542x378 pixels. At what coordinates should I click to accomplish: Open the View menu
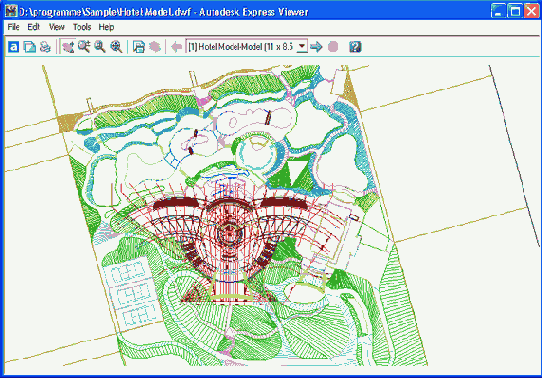(56, 27)
